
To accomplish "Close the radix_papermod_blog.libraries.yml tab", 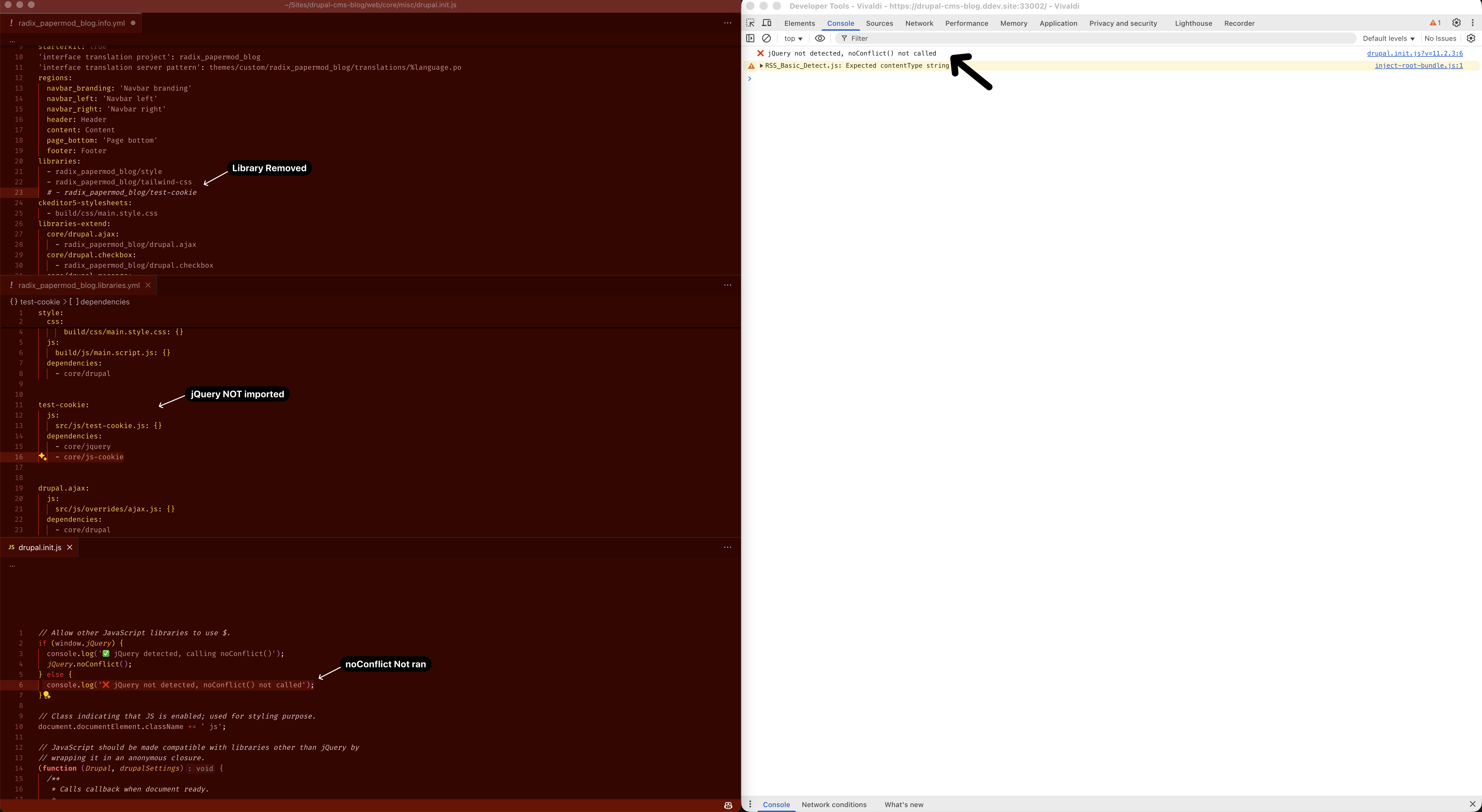I will 148,285.
